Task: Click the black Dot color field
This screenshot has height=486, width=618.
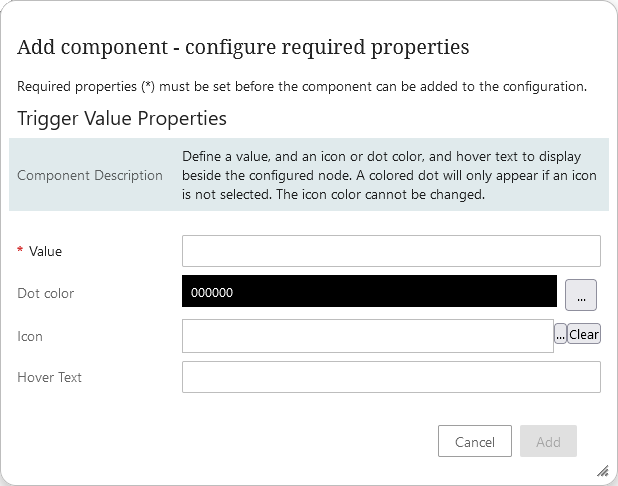Action: tap(369, 291)
